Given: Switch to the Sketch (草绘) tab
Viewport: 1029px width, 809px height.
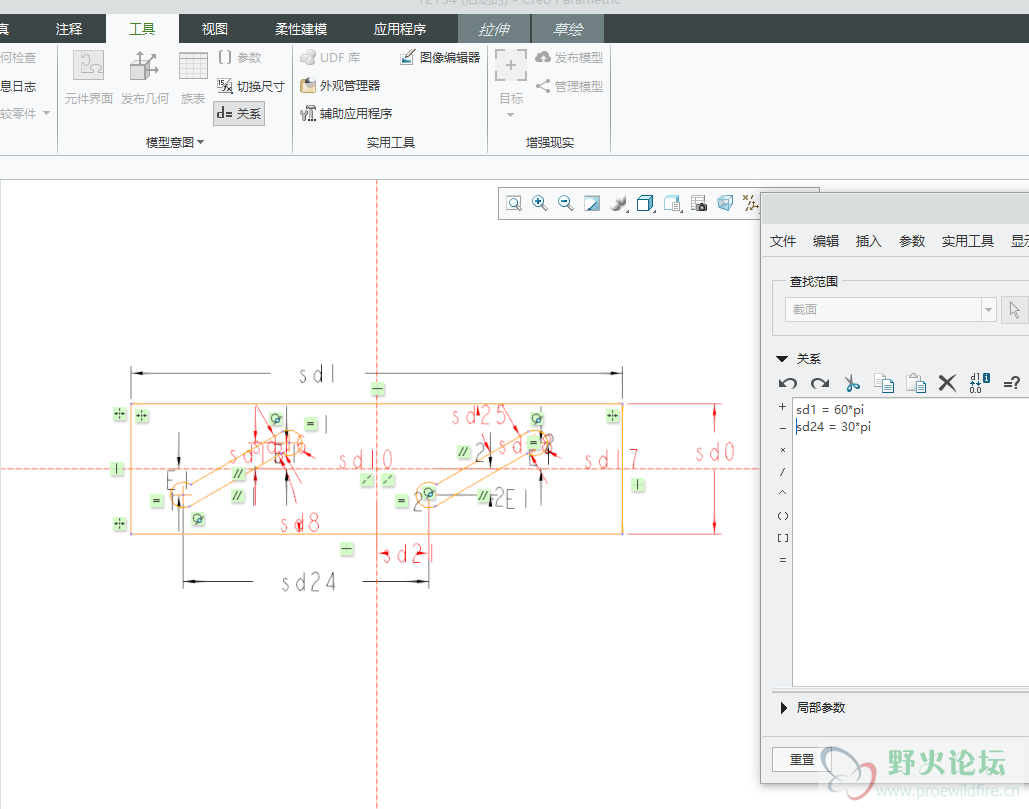Looking at the screenshot, I should point(568,30).
